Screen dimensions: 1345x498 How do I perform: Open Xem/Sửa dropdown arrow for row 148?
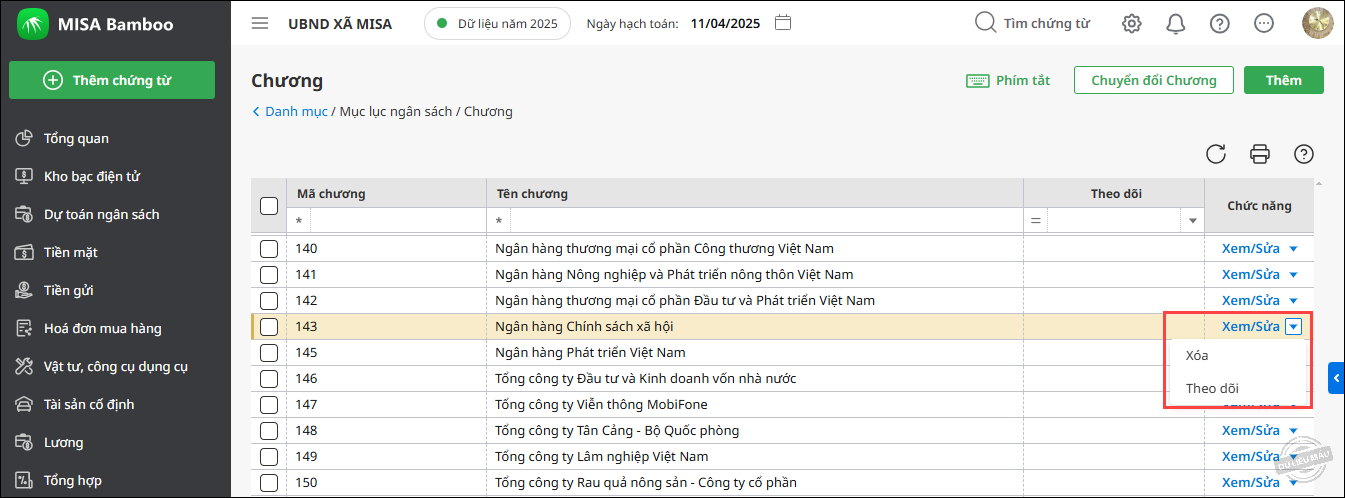[x=1294, y=431]
